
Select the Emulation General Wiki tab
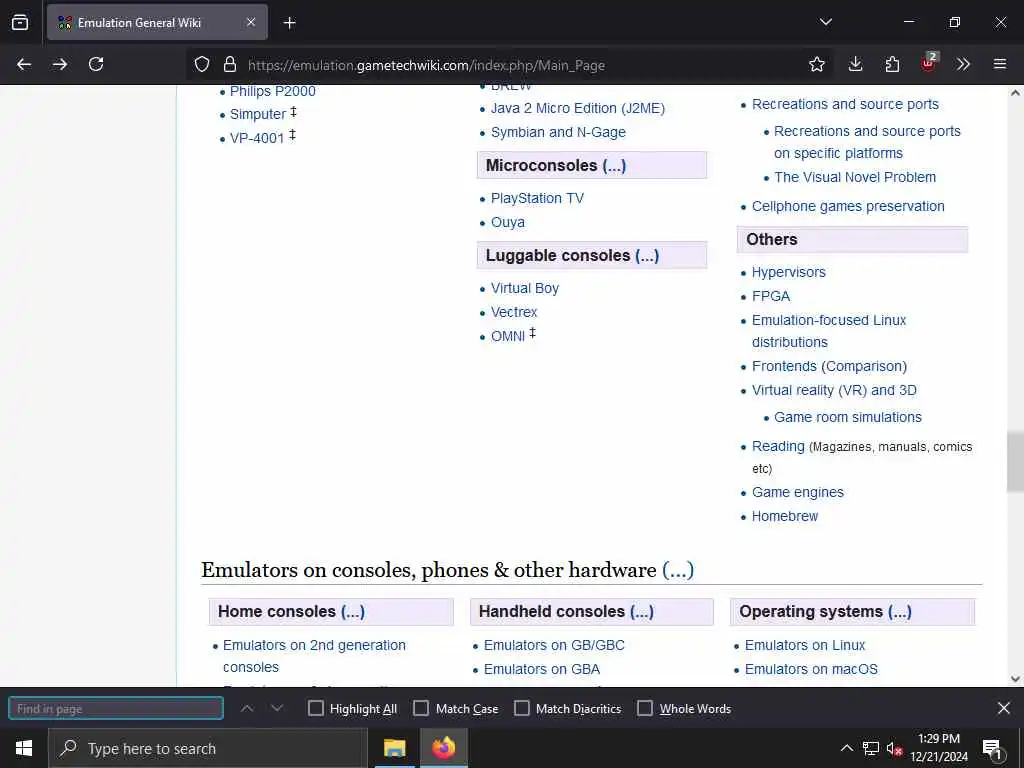157,22
